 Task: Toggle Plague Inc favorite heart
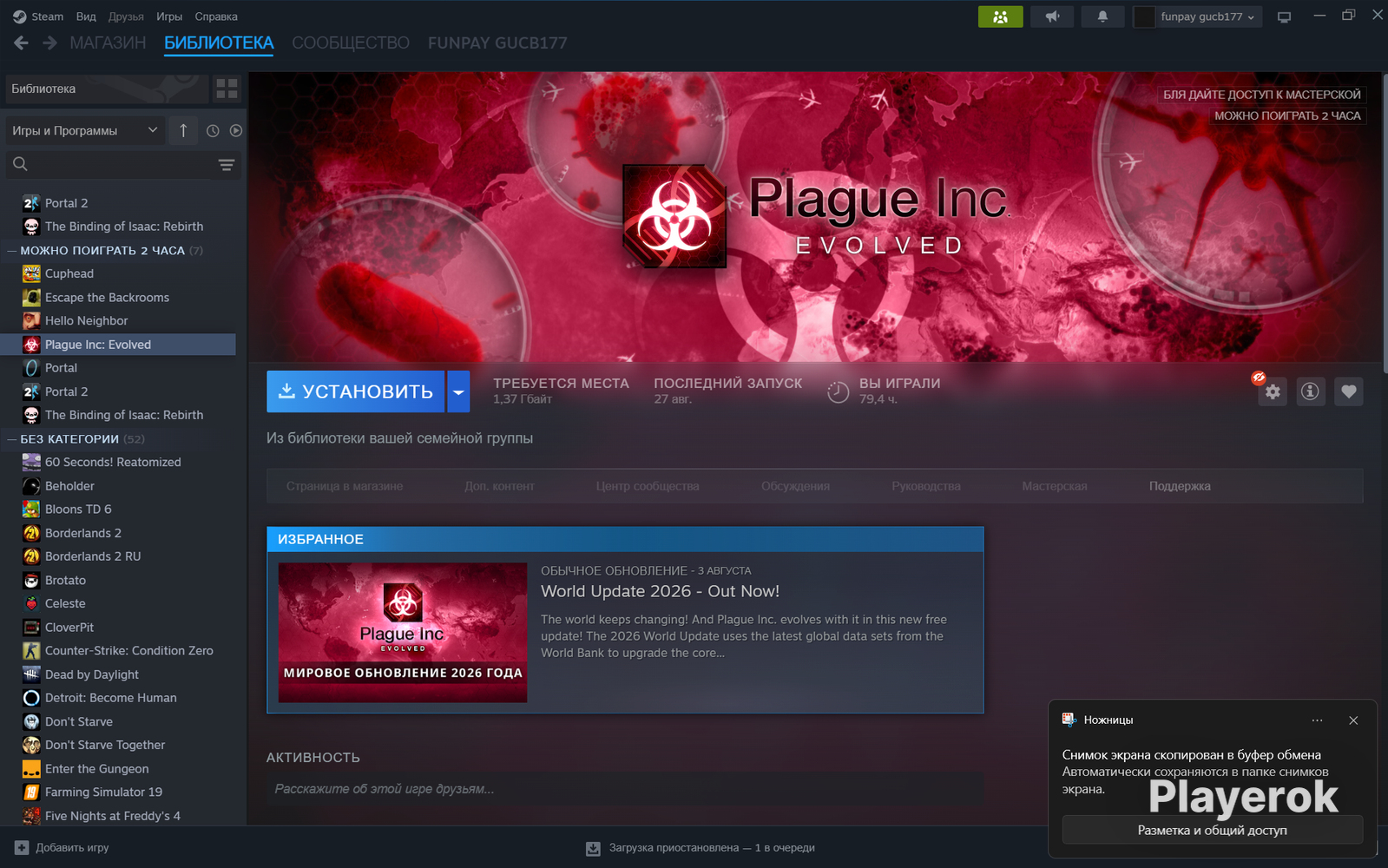pos(1348,391)
